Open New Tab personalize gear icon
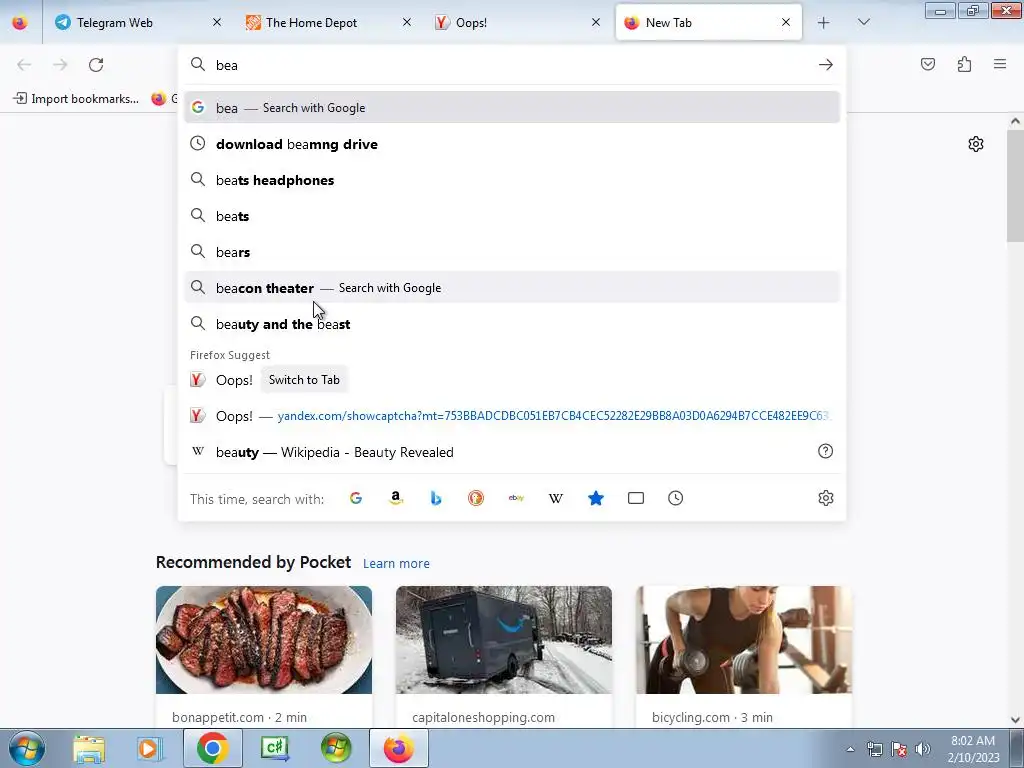The image size is (1024, 768). click(x=976, y=144)
